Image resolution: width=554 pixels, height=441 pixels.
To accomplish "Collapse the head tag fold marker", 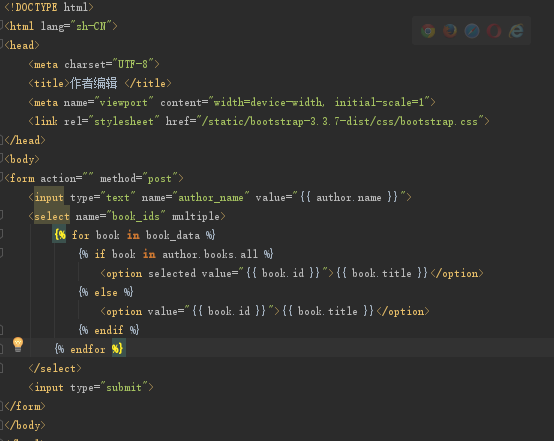I will (1, 45).
